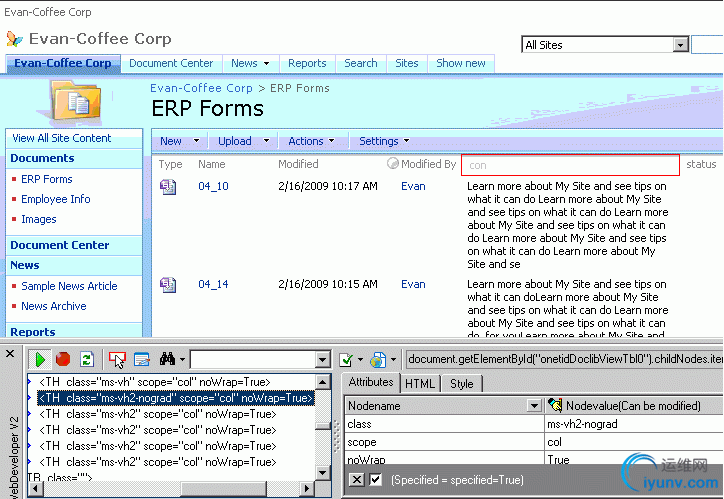Image resolution: width=724 pixels, height=499 pixels.
Task: Click the document.getElementById path field
Action: pos(564,359)
